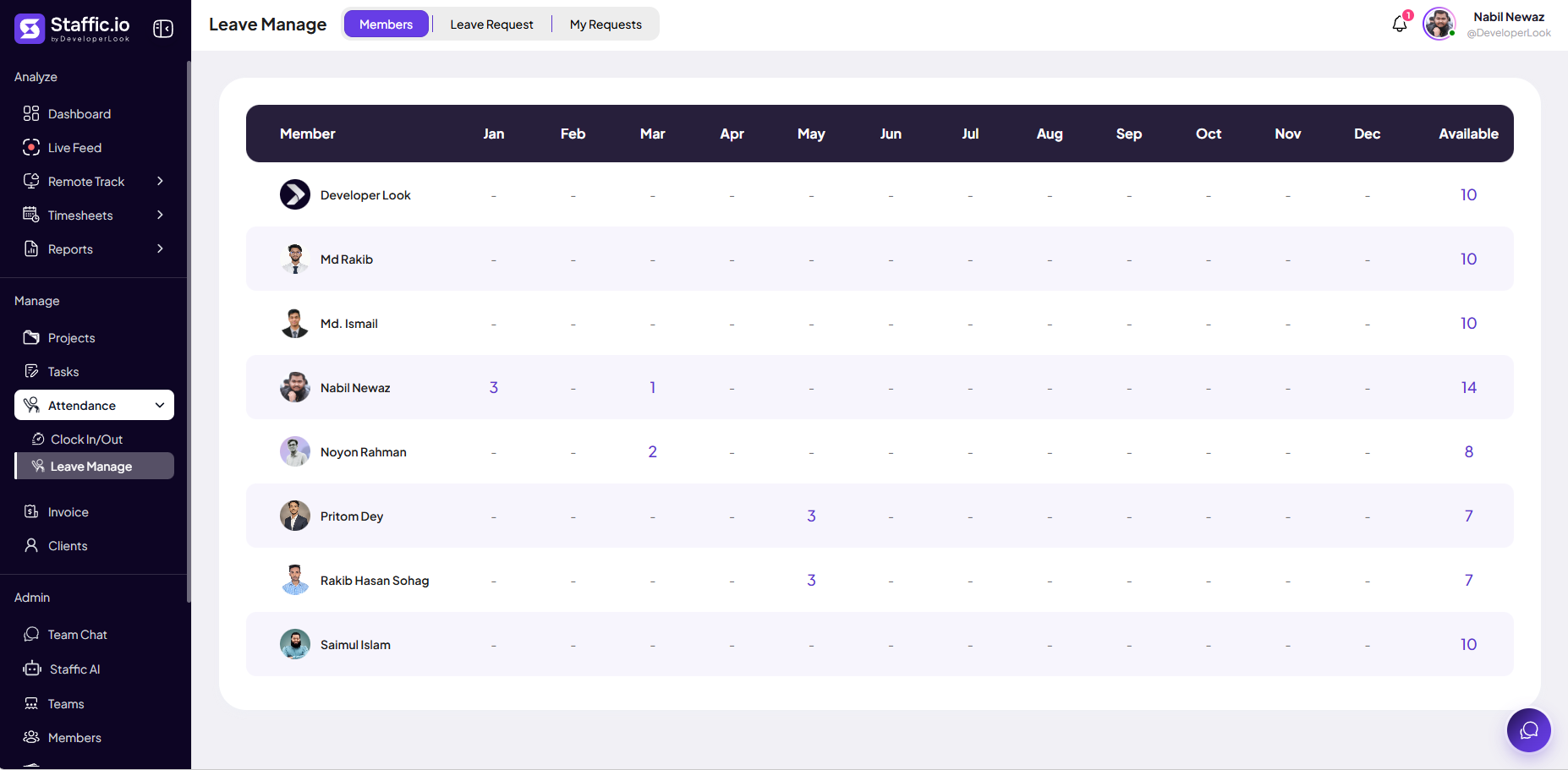Open Invoice from the sidebar

coord(68,511)
